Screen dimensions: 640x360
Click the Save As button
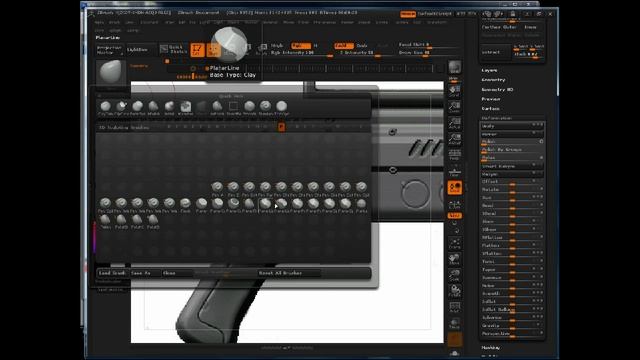pos(144,273)
